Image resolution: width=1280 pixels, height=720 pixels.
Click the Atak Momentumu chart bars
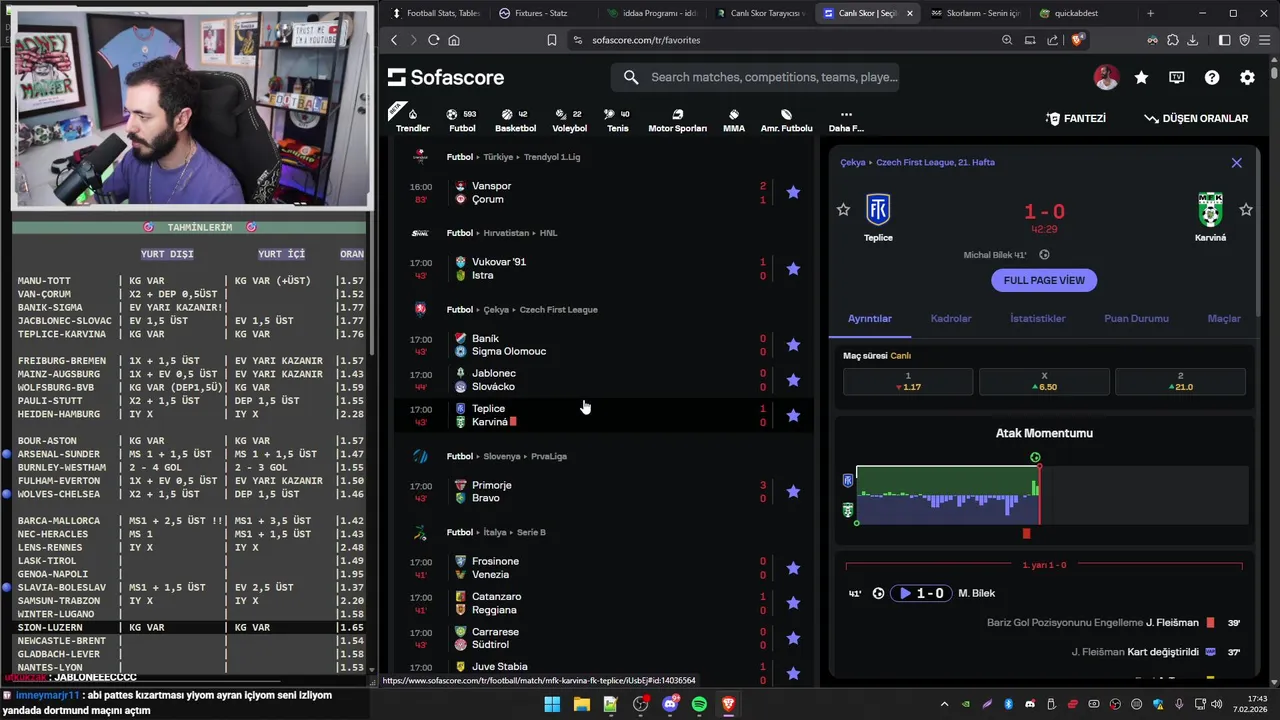(947, 495)
